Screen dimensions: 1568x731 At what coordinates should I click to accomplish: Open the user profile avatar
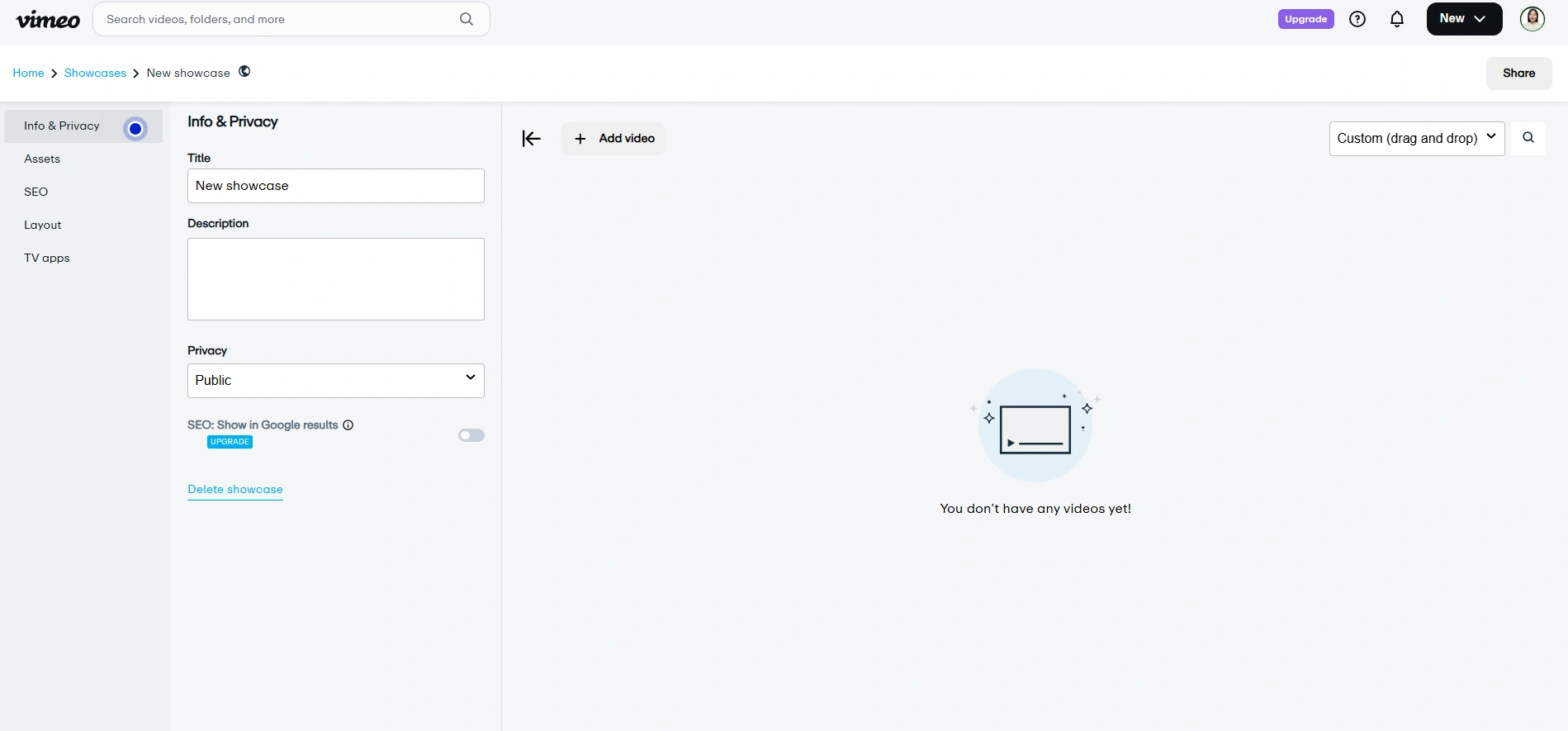point(1532,19)
